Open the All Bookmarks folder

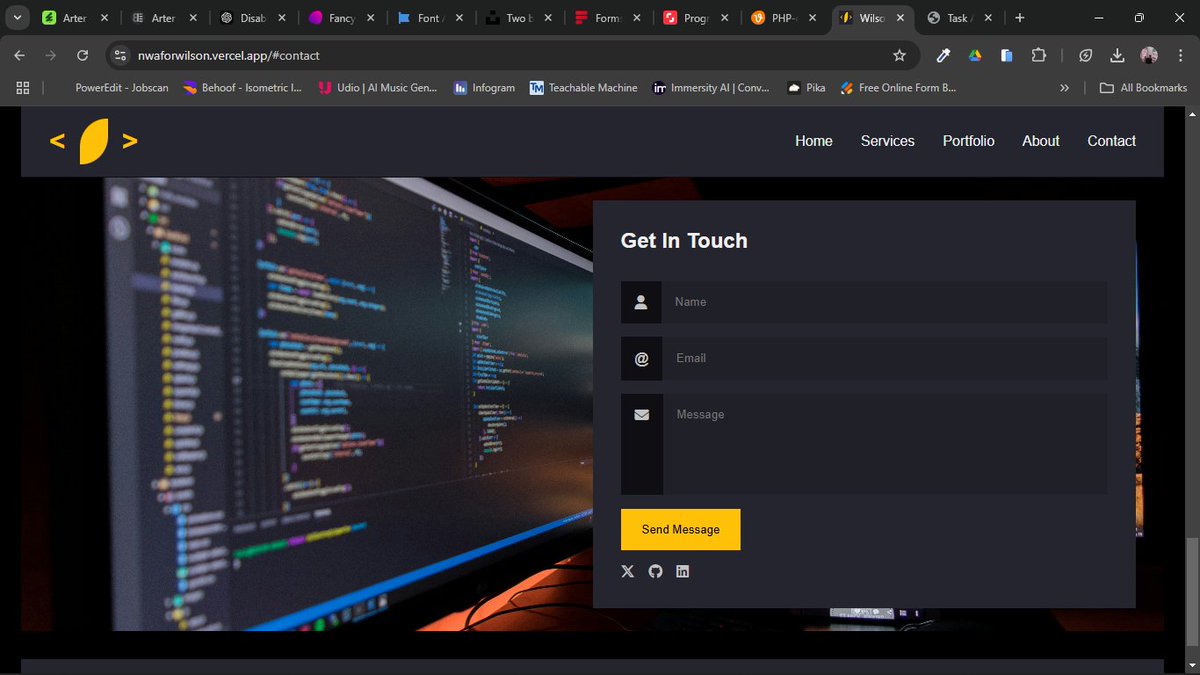pyautogui.click(x=1143, y=88)
